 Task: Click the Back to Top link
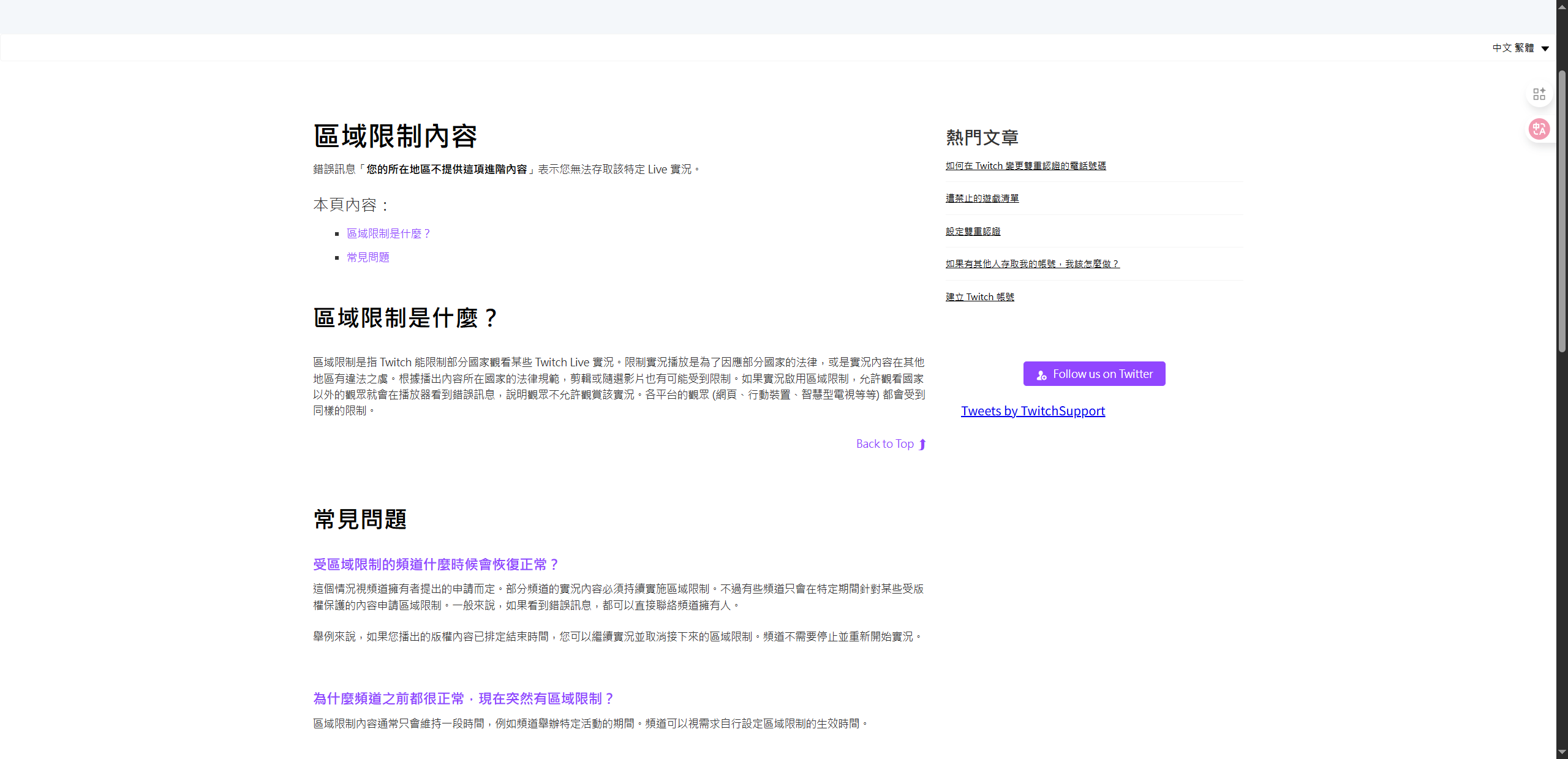[884, 444]
